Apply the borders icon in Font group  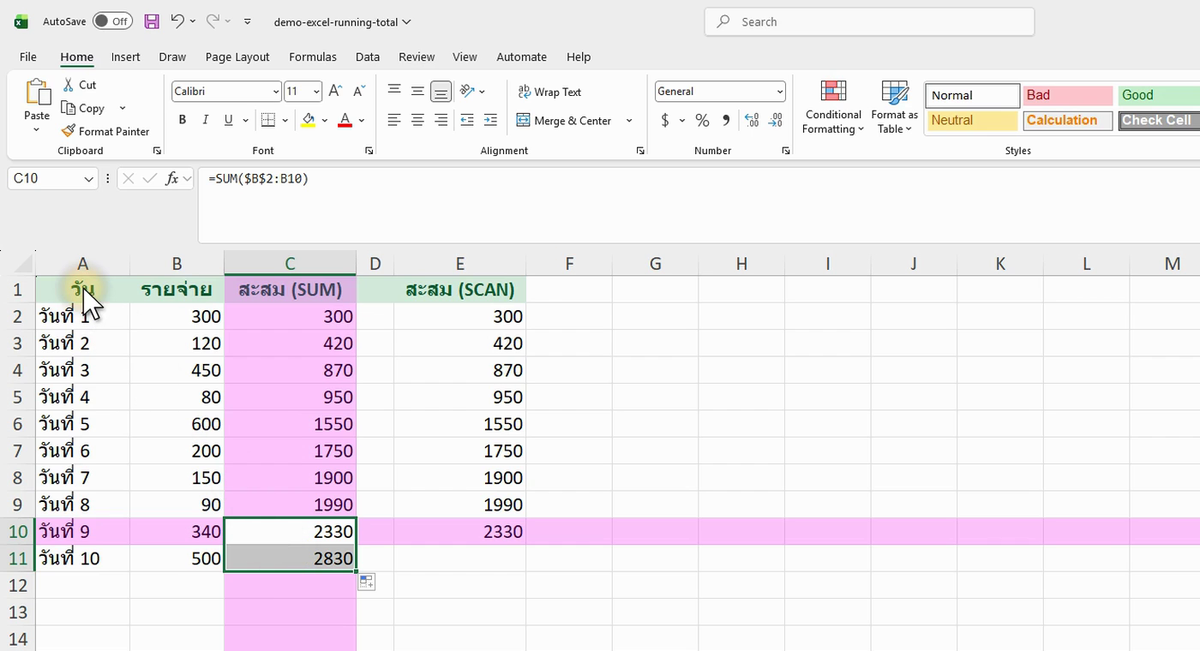267,120
